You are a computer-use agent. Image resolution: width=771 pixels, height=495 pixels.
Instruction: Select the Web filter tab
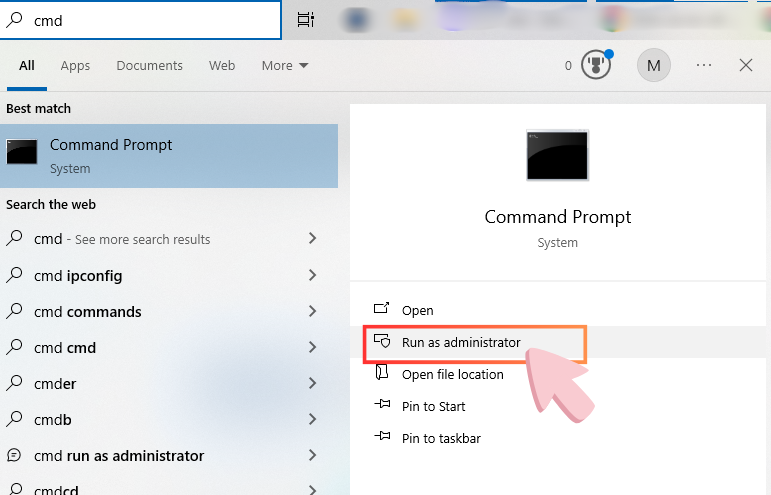[222, 66]
